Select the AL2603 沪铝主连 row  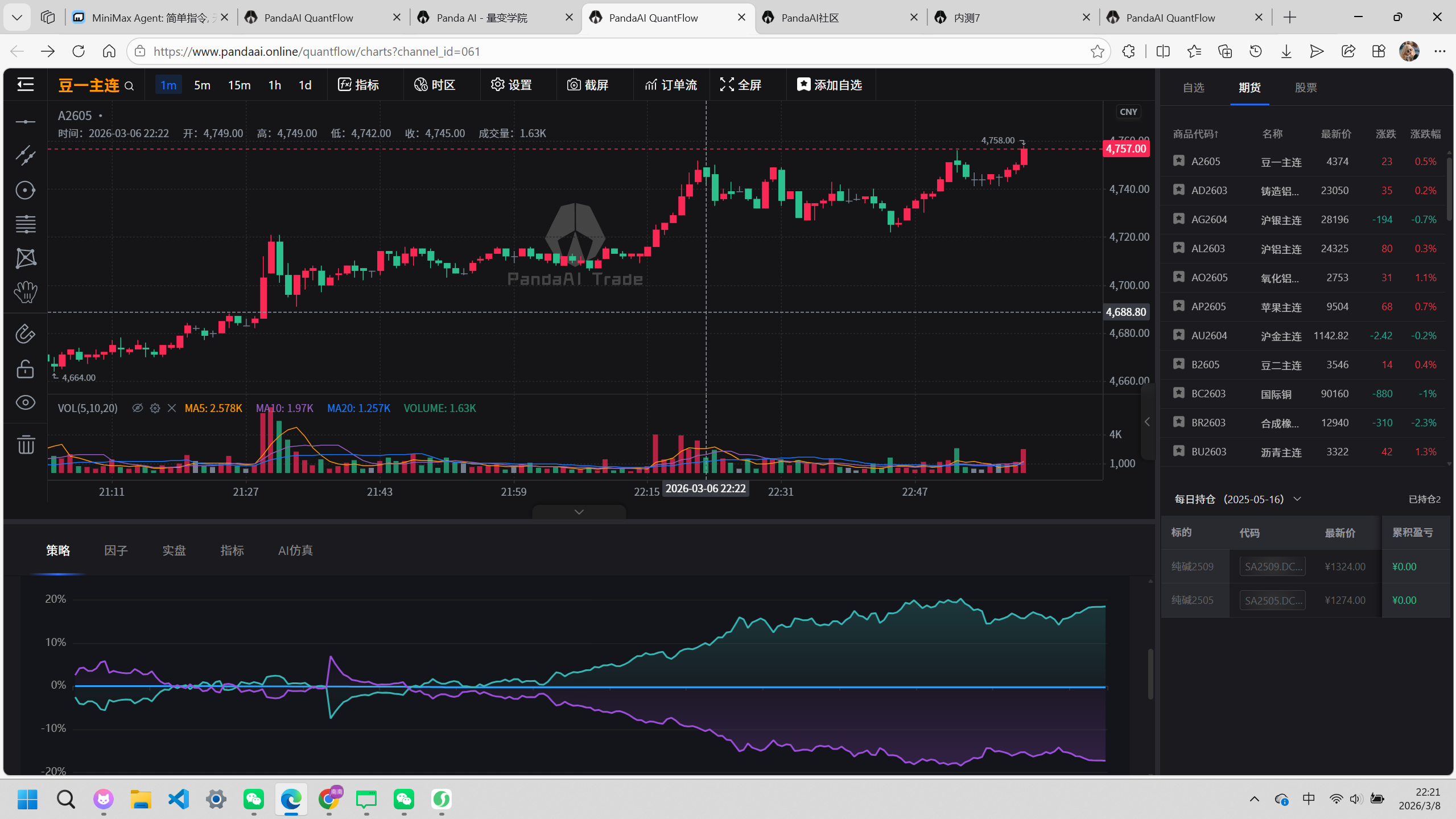pyautogui.click(x=1303, y=249)
